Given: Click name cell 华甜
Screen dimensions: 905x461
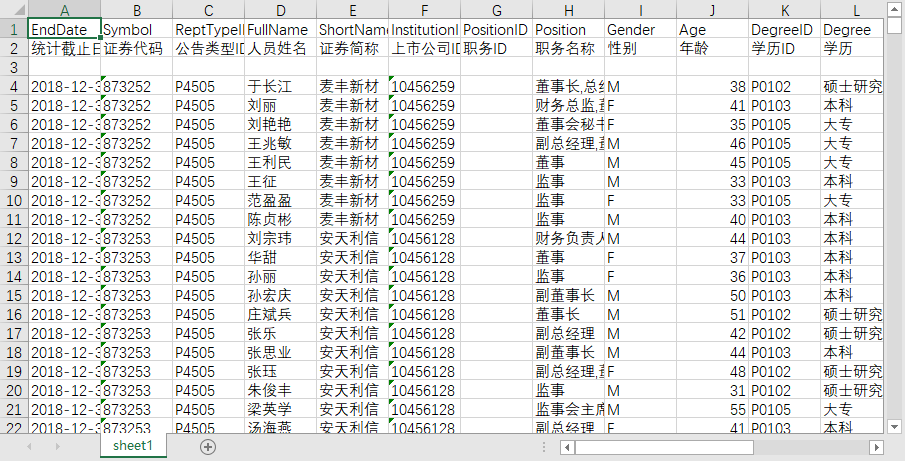Looking at the screenshot, I should 281,257.
